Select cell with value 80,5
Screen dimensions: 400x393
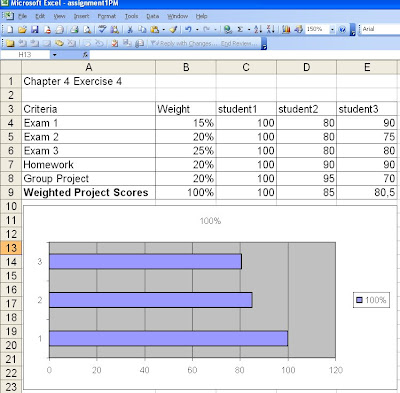367,192
